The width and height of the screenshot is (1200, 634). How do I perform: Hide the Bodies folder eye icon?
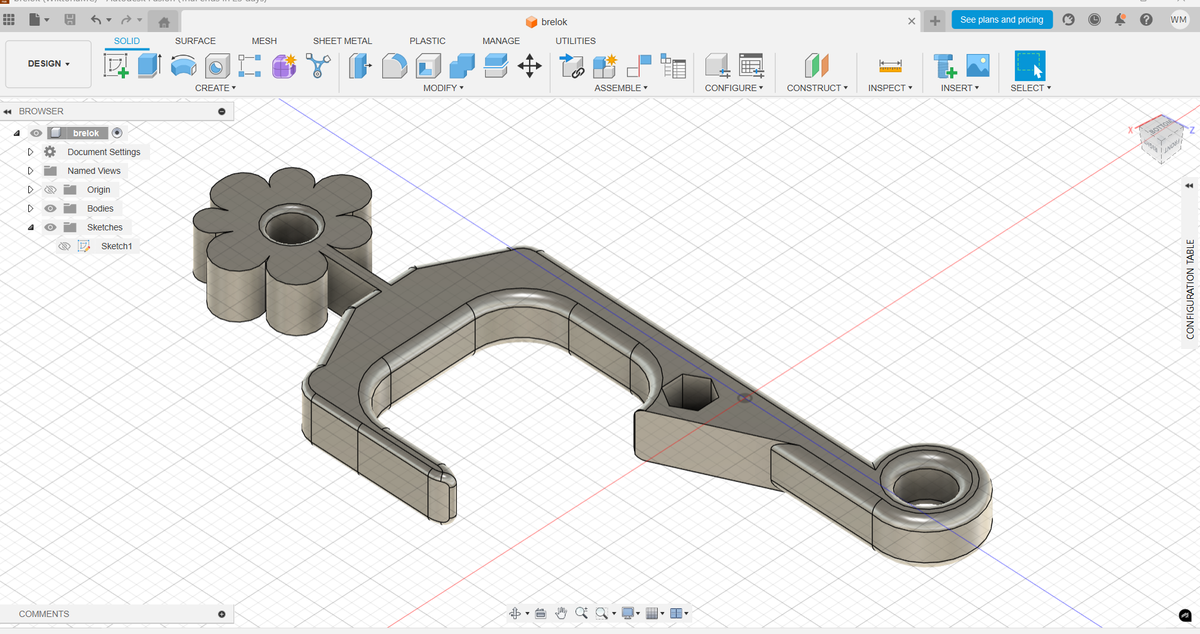click(x=50, y=208)
